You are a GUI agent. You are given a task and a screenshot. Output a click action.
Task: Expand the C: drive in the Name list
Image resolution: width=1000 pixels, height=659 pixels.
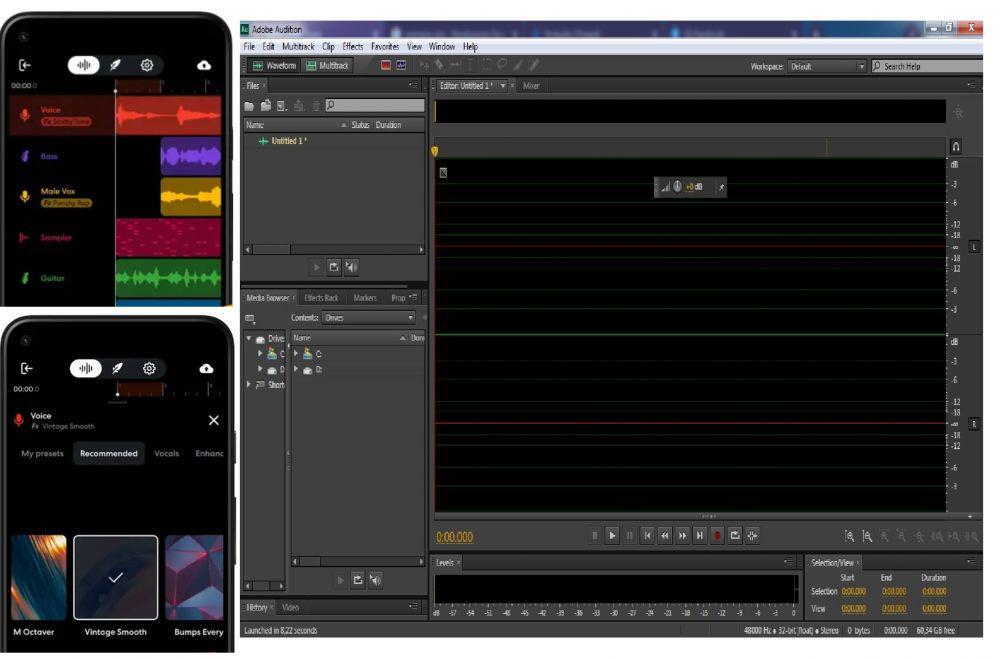coord(296,353)
